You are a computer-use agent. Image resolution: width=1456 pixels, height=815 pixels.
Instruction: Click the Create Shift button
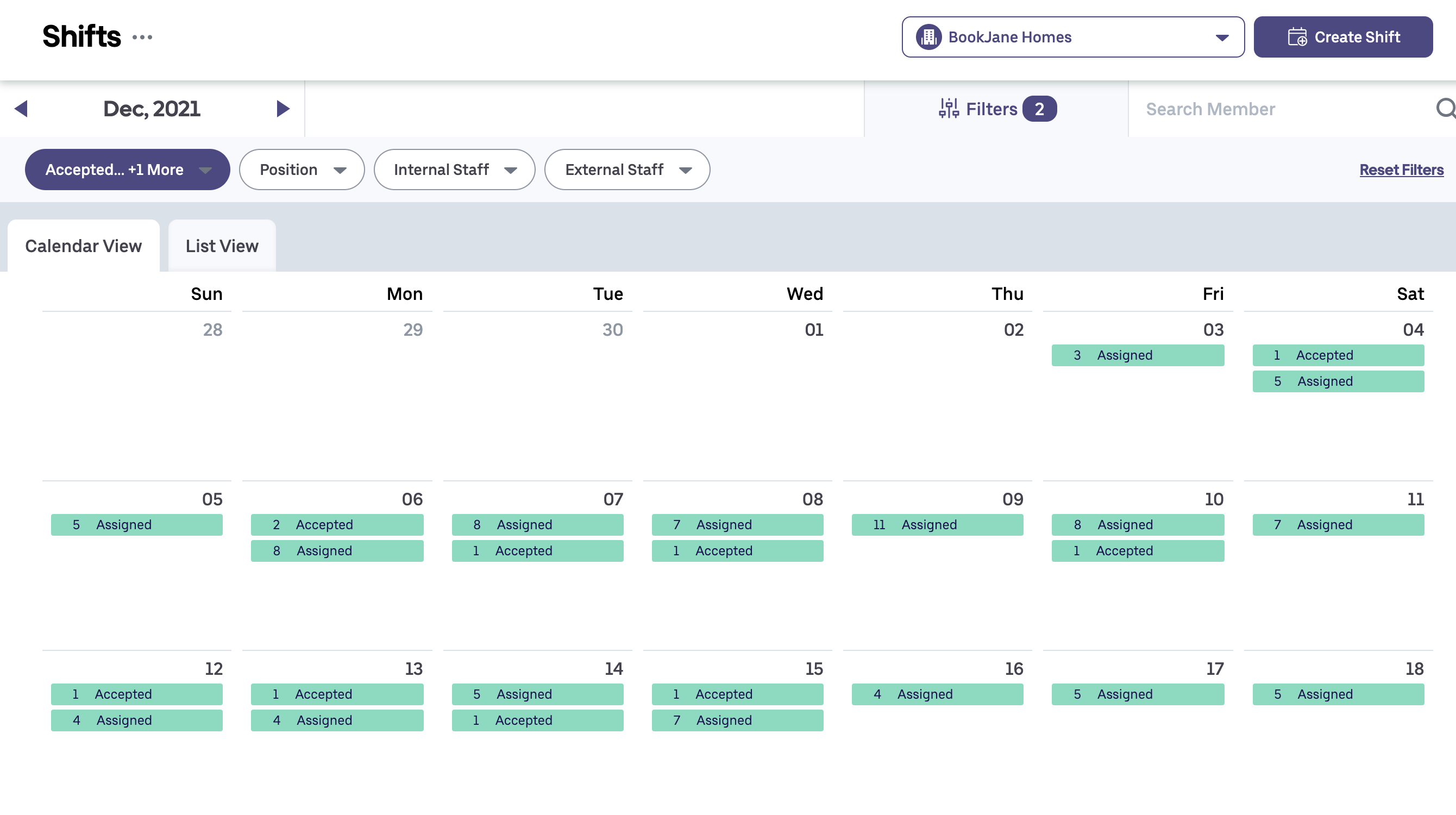(x=1343, y=37)
